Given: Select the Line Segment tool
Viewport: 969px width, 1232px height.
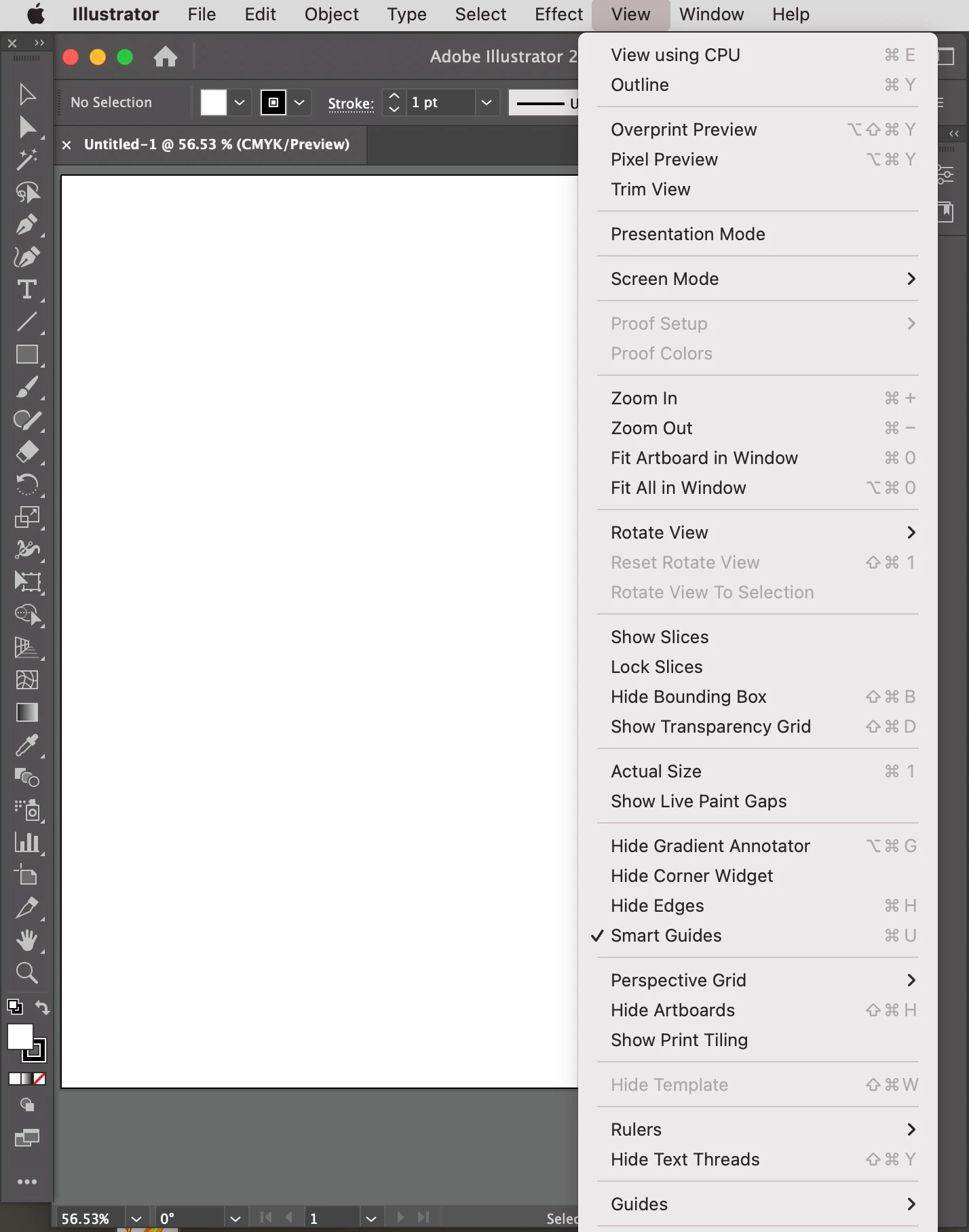Looking at the screenshot, I should [x=27, y=322].
